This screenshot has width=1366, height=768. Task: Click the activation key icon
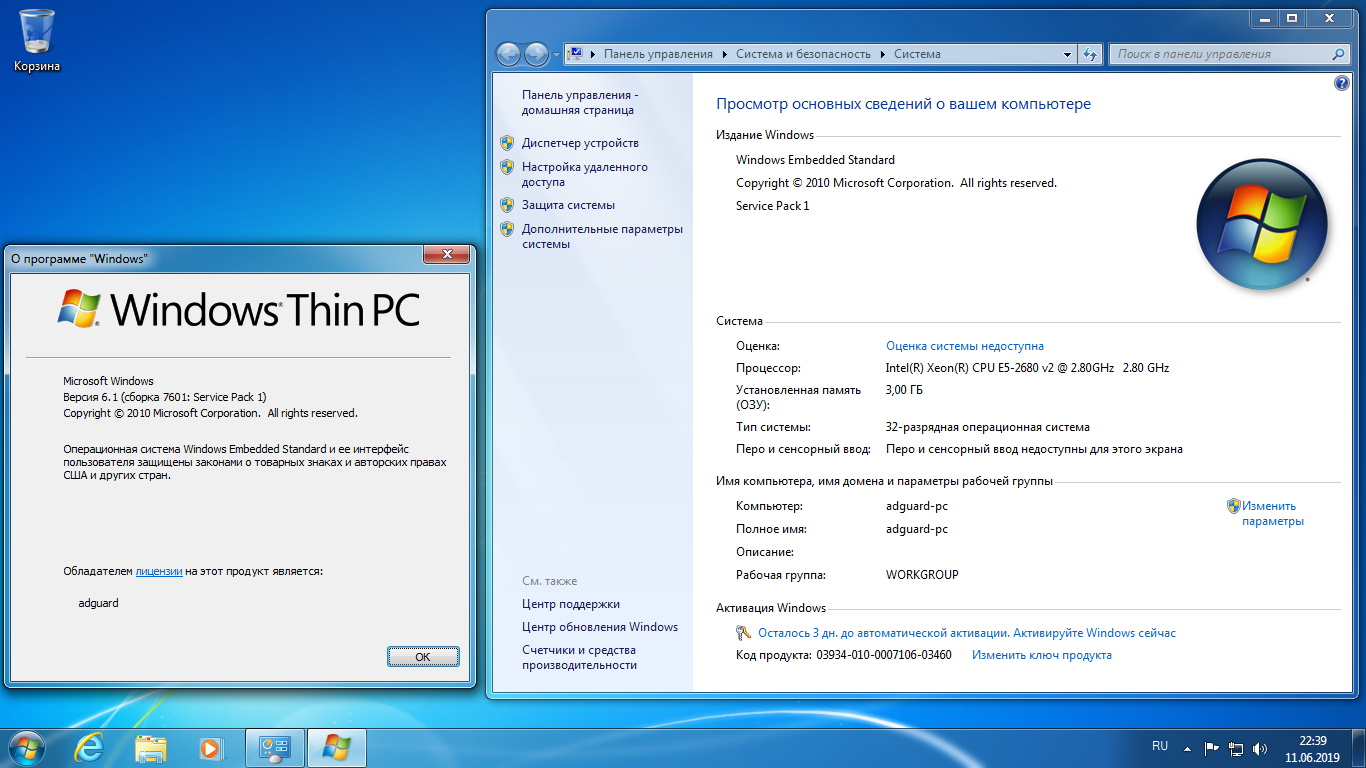743,633
